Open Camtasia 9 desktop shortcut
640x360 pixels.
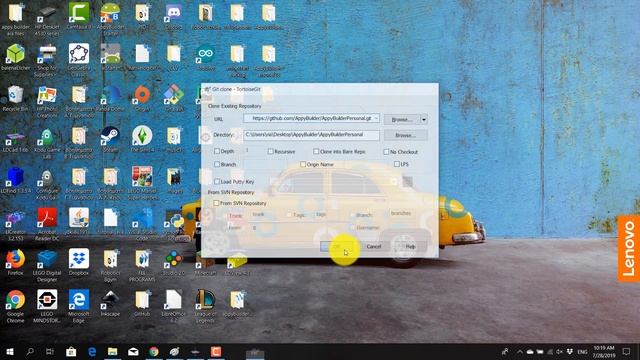pyautogui.click(x=79, y=16)
